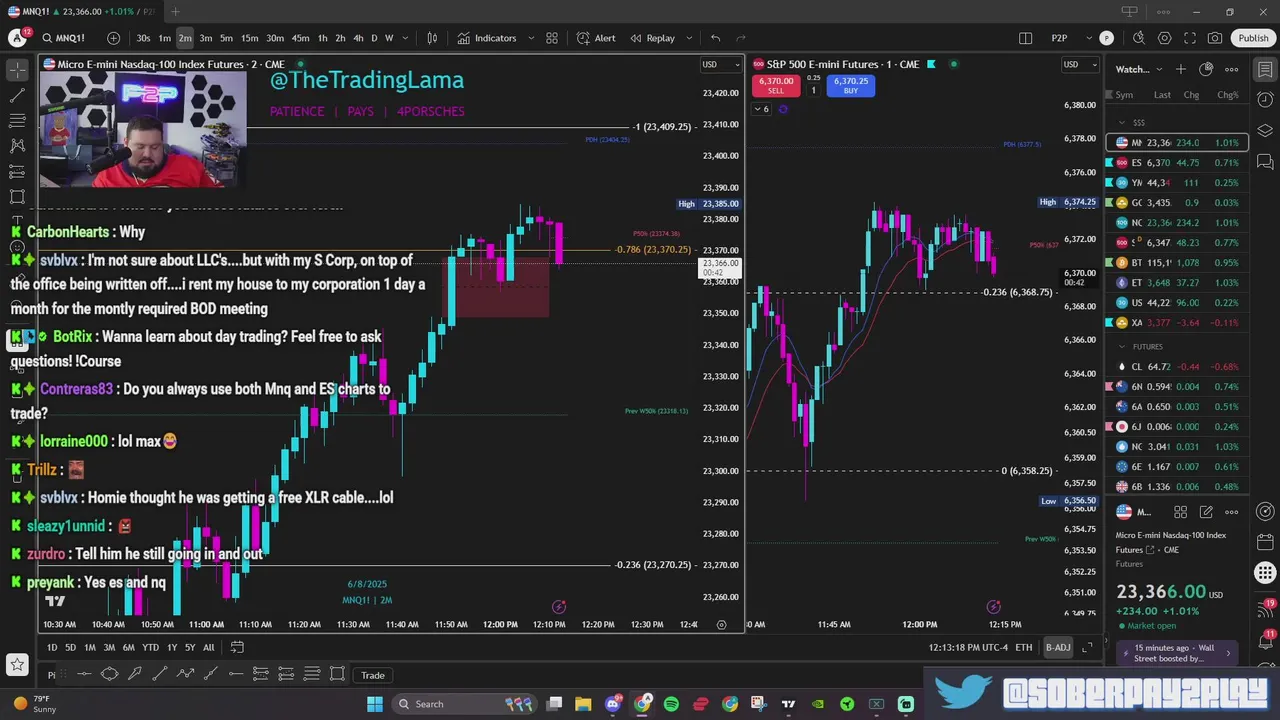Image resolution: width=1280 pixels, height=720 pixels.
Task: Switch to the 3m timeframe
Action: coord(205,38)
